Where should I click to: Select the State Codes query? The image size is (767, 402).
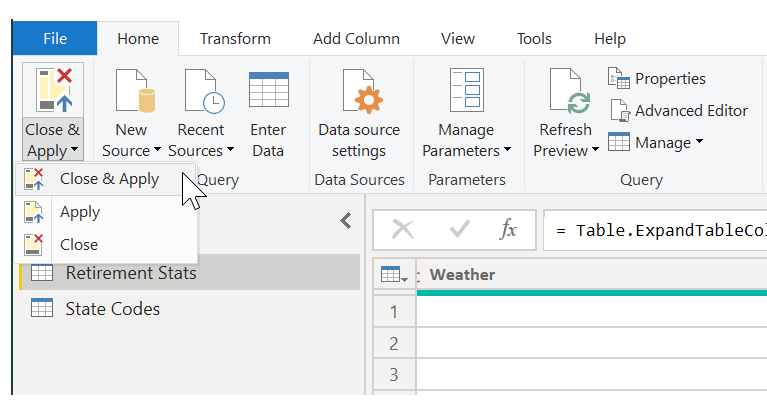[x=112, y=309]
